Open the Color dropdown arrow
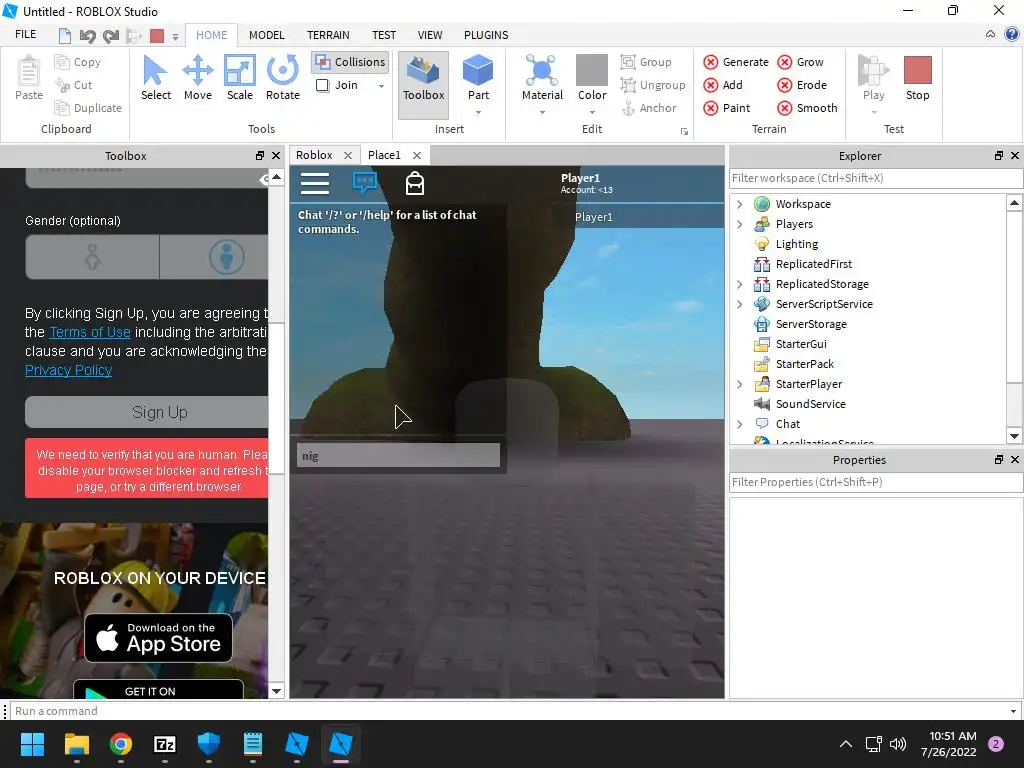The height and width of the screenshot is (768, 1024). 592,112
